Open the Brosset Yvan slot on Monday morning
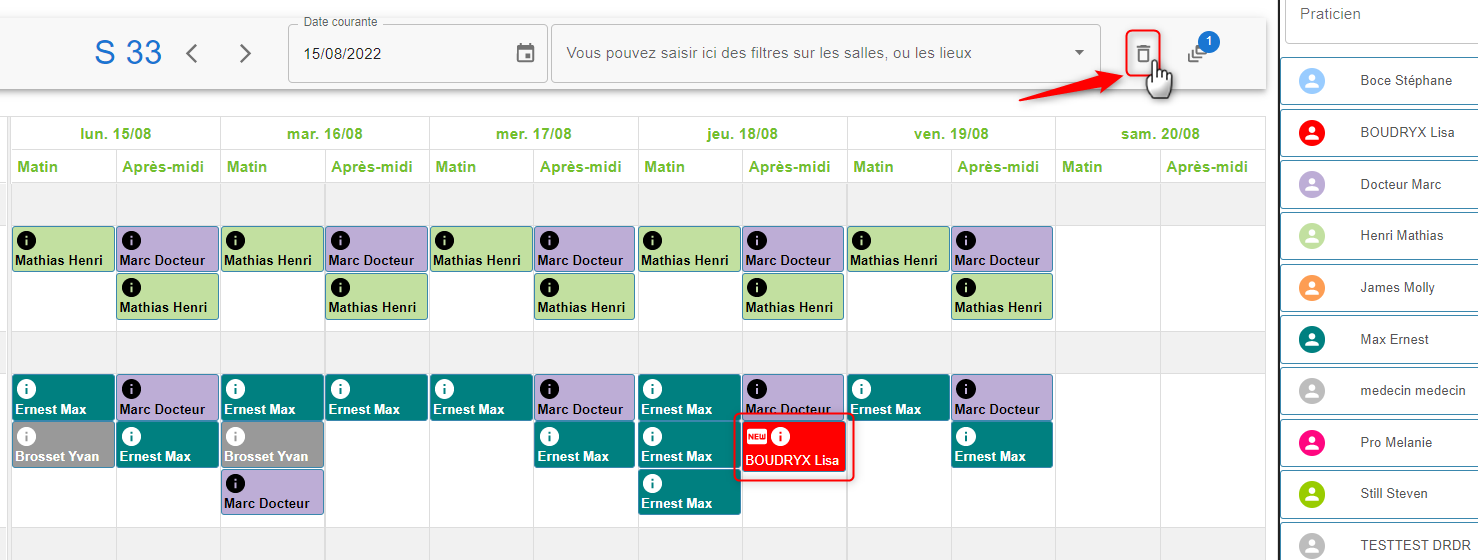Screen dimensions: 1478x560 click(x=63, y=445)
